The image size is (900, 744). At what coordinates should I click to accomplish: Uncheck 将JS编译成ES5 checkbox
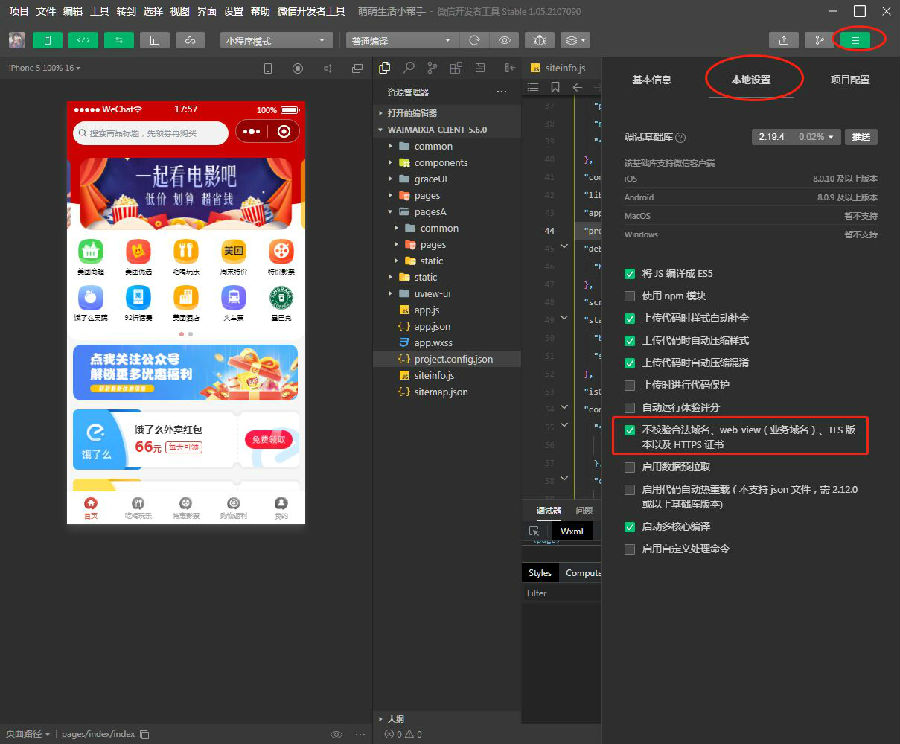coord(630,273)
